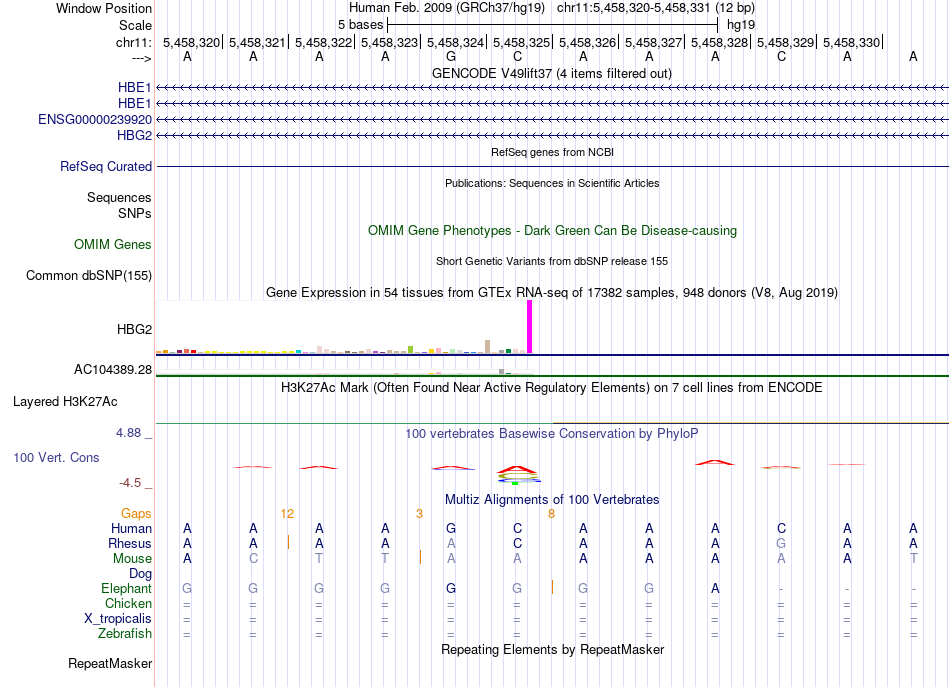Open the H3K27Ac Mark ENCODE track title

(552, 388)
